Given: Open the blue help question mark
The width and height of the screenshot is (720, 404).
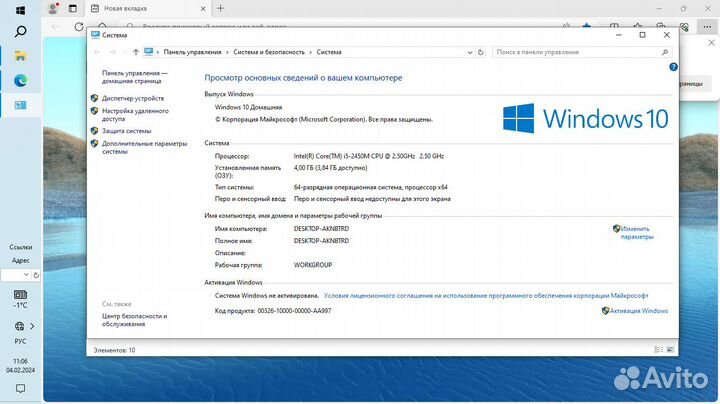Looking at the screenshot, I should pyautogui.click(x=673, y=67).
